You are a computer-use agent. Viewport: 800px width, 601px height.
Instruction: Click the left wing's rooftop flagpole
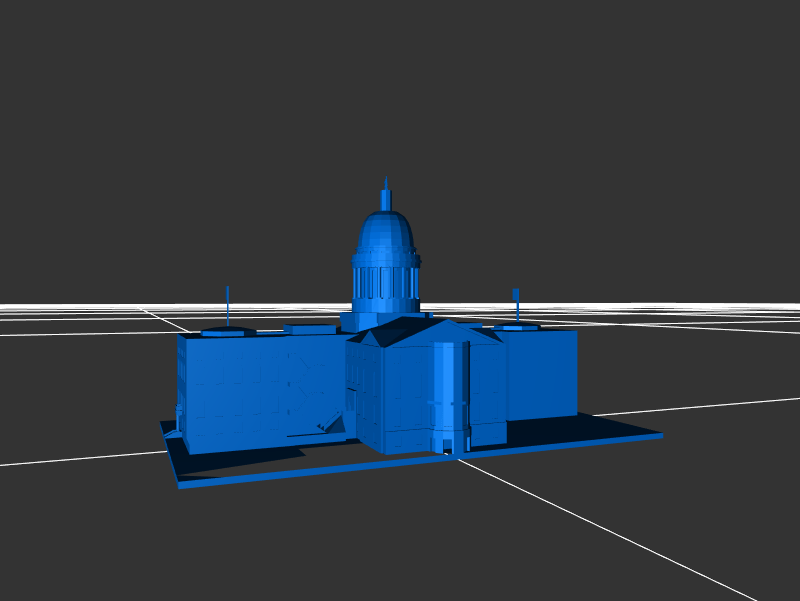228,305
